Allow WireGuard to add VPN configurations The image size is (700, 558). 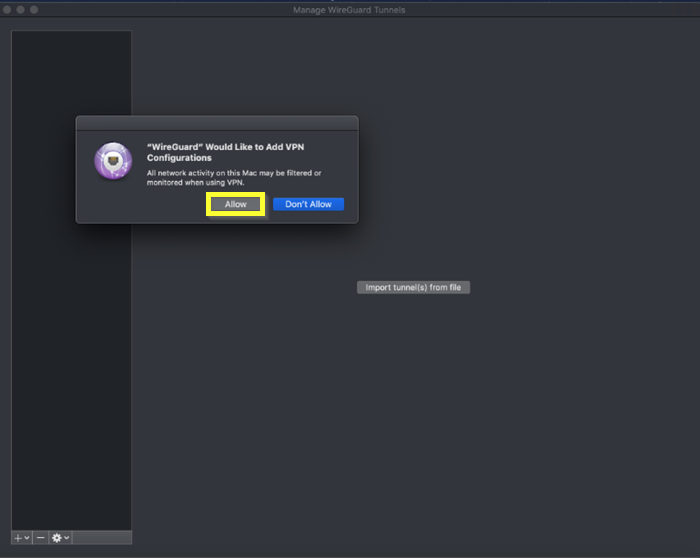(x=235, y=204)
